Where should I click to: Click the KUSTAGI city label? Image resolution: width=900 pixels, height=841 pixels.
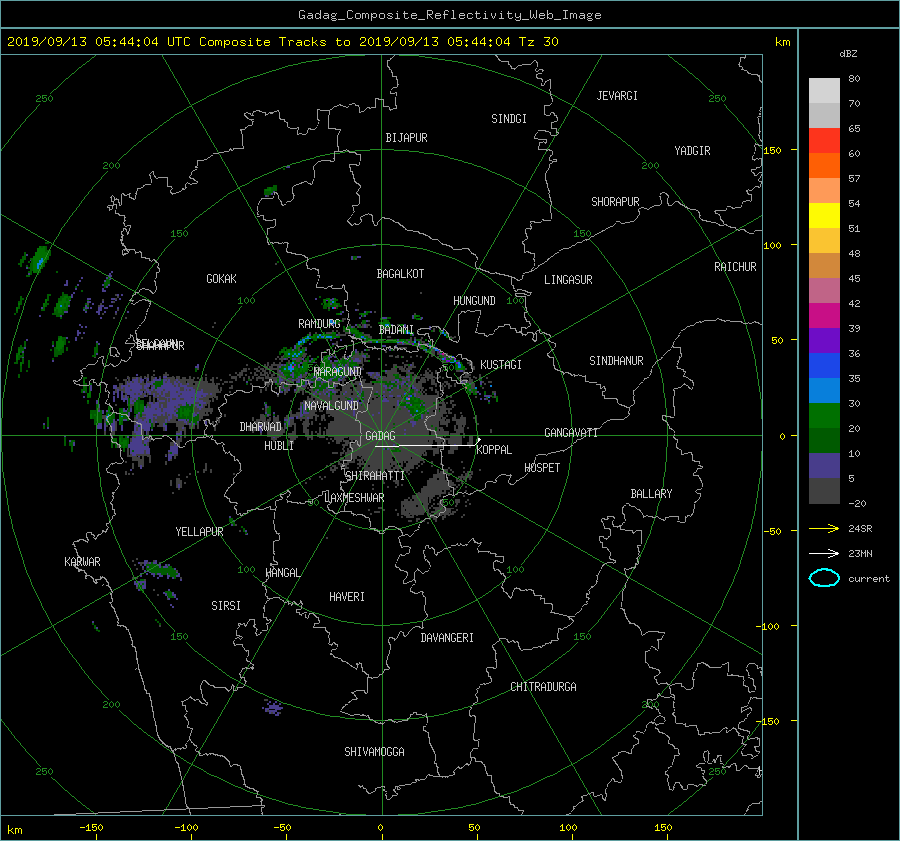click(501, 365)
